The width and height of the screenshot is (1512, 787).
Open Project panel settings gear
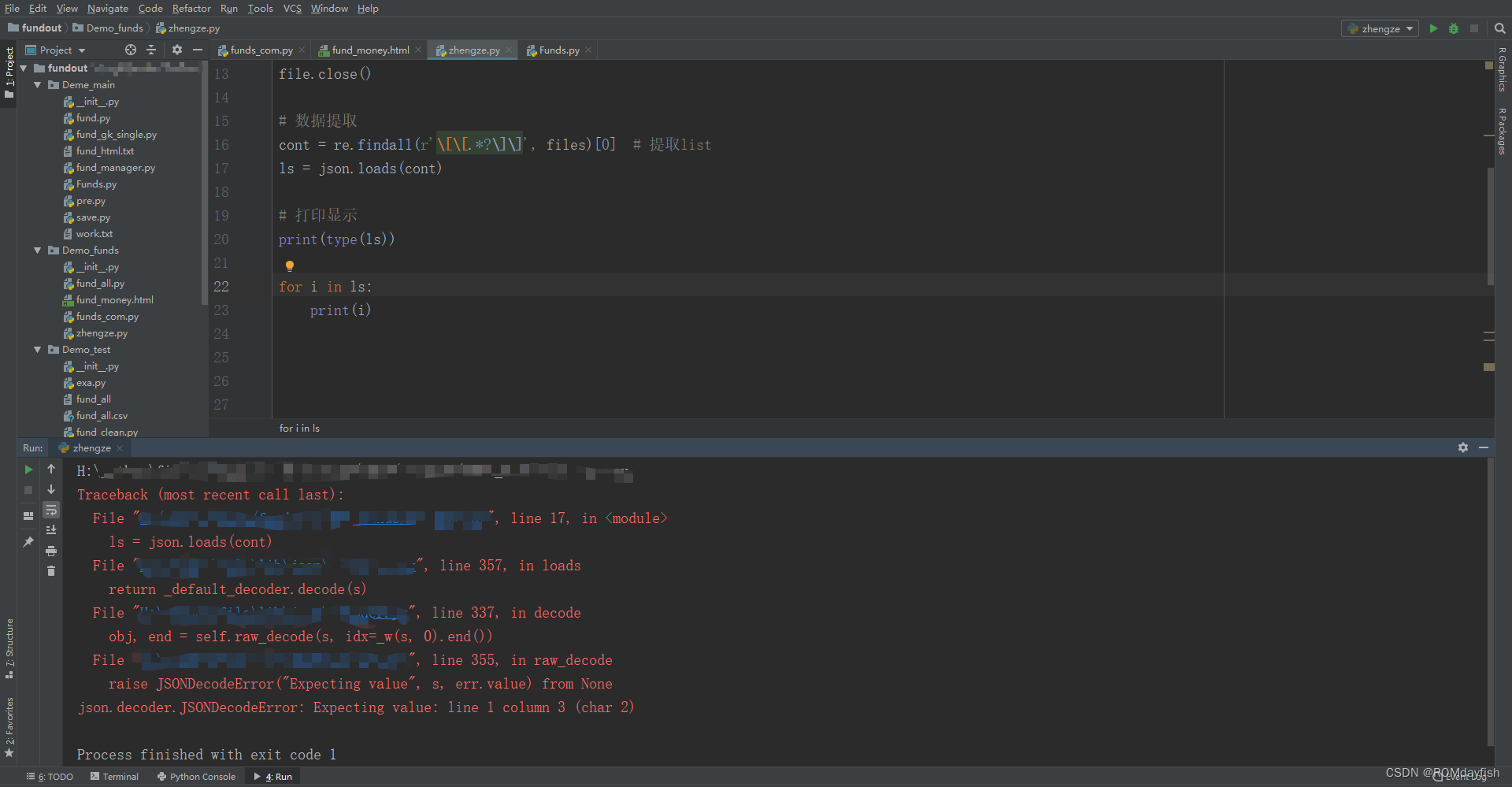177,50
